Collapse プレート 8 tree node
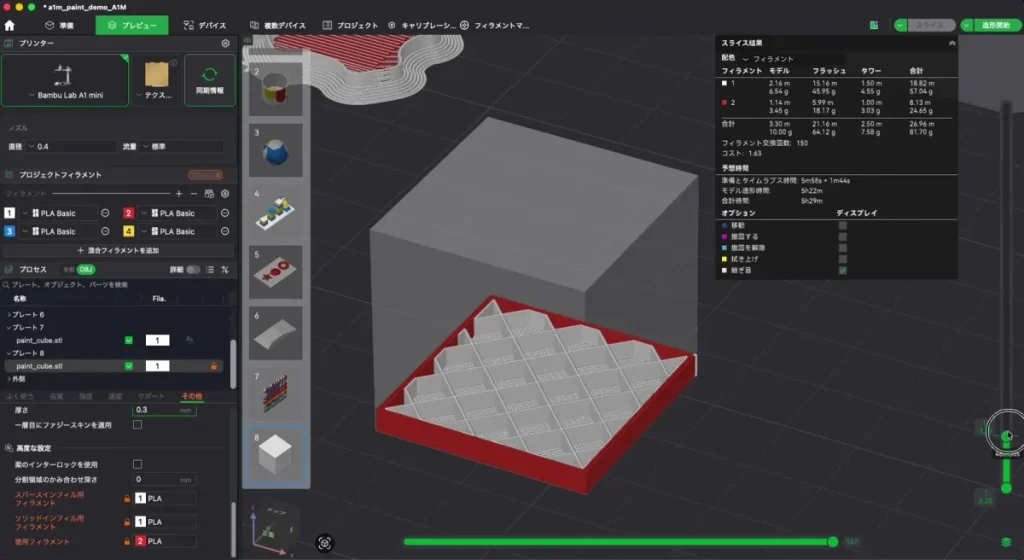The width and height of the screenshot is (1024, 560). click(x=9, y=353)
